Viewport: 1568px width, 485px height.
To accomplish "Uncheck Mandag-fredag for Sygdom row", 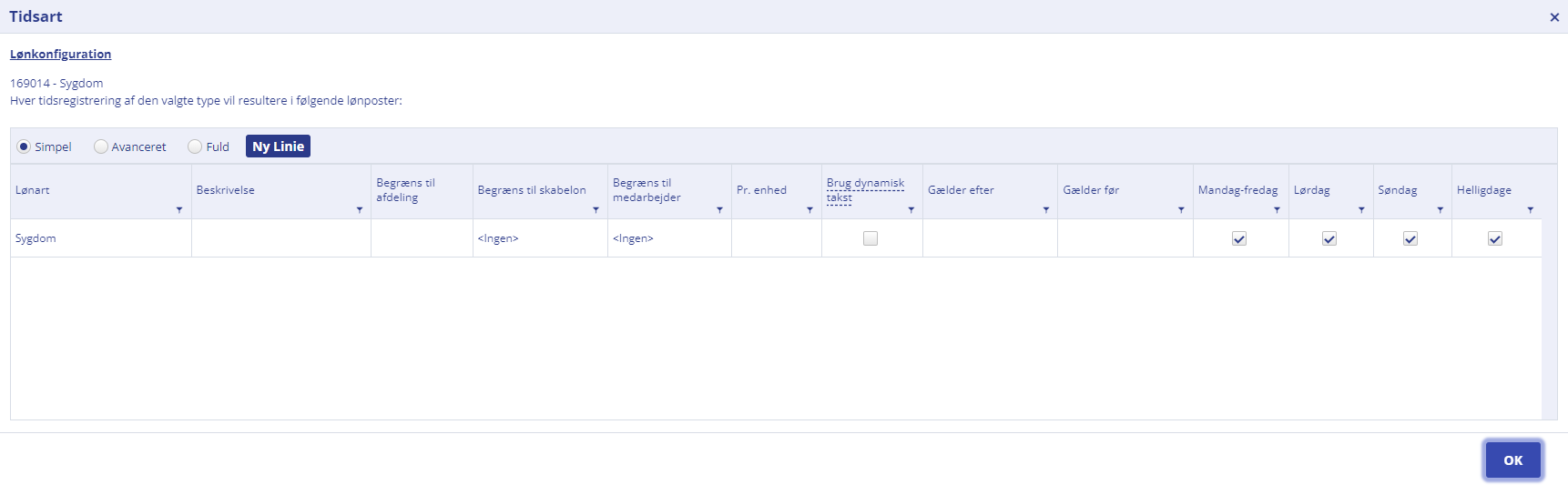I will point(1239,238).
